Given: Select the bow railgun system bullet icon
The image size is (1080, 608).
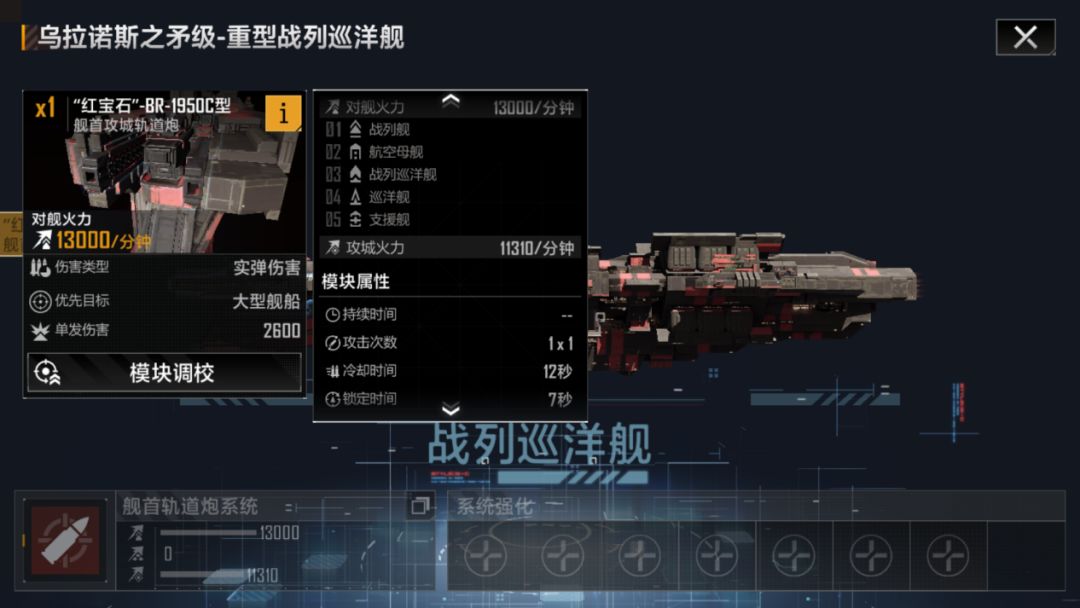Looking at the screenshot, I should tap(65, 541).
